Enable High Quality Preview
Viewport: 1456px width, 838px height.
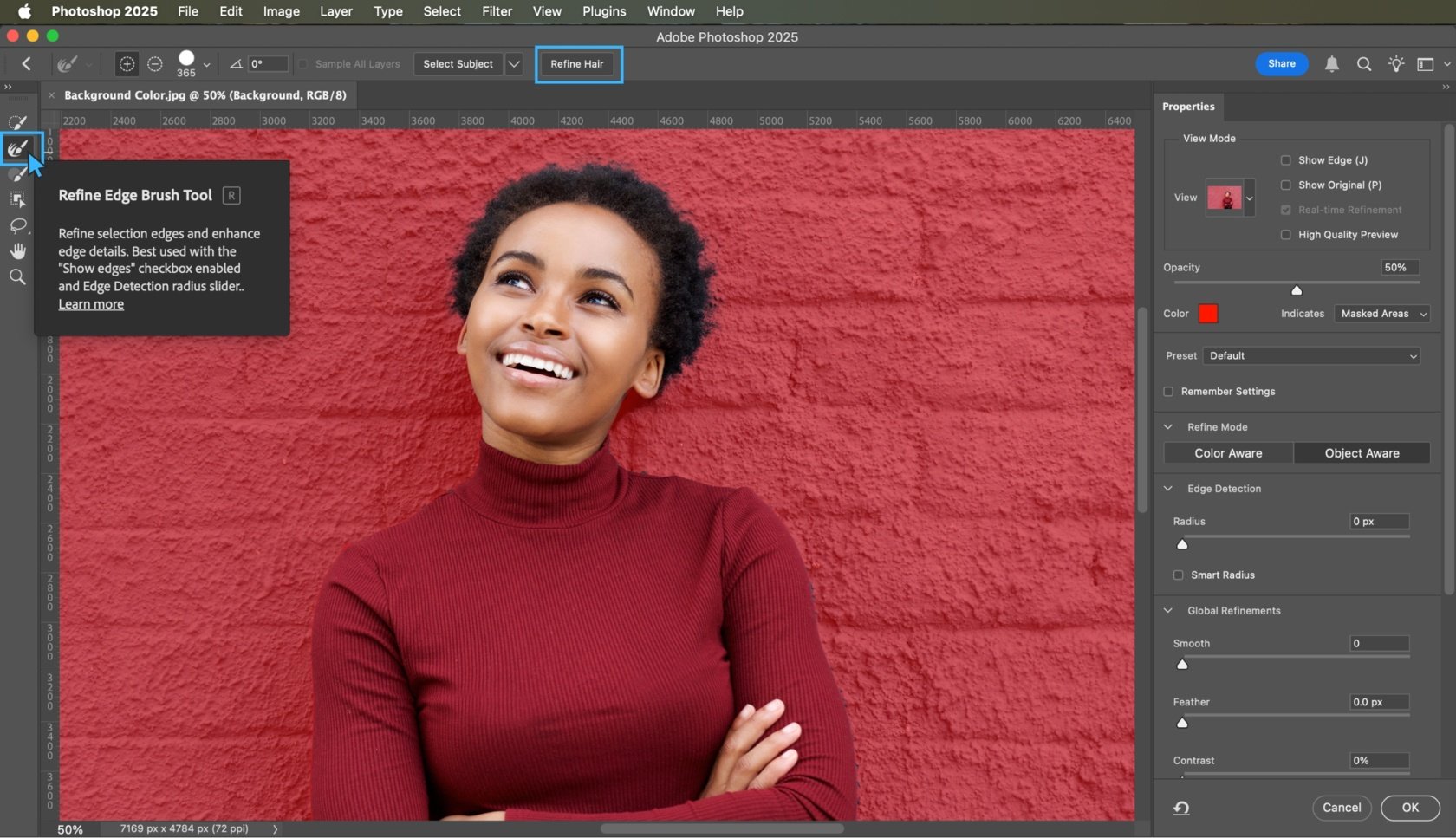tap(1286, 234)
